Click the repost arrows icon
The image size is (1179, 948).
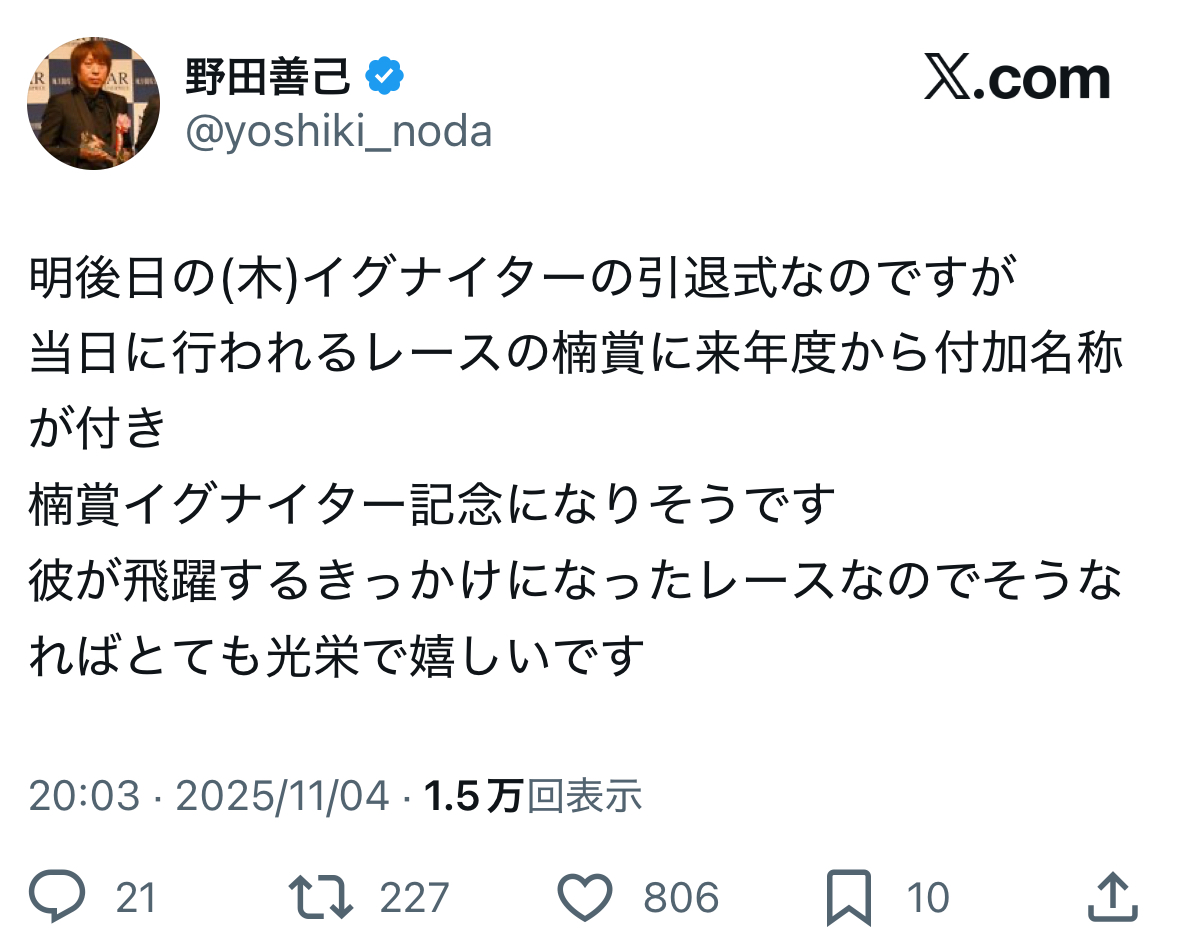point(320,897)
